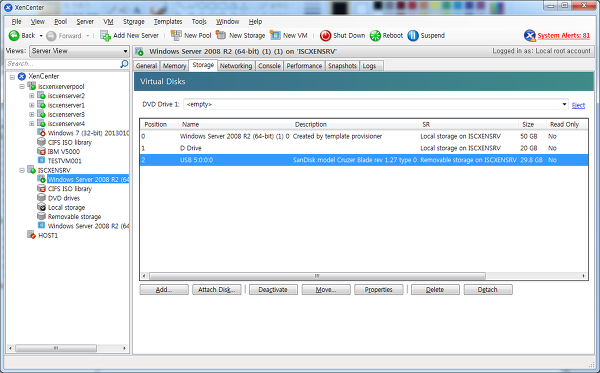This screenshot has height=373, width=600.
Task: Click the New Storage icon
Action: [221, 35]
